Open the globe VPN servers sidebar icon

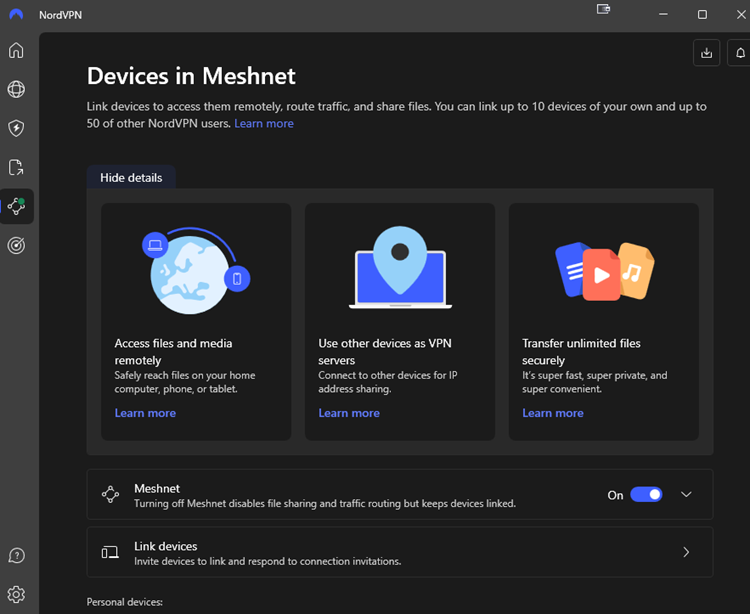click(16, 89)
